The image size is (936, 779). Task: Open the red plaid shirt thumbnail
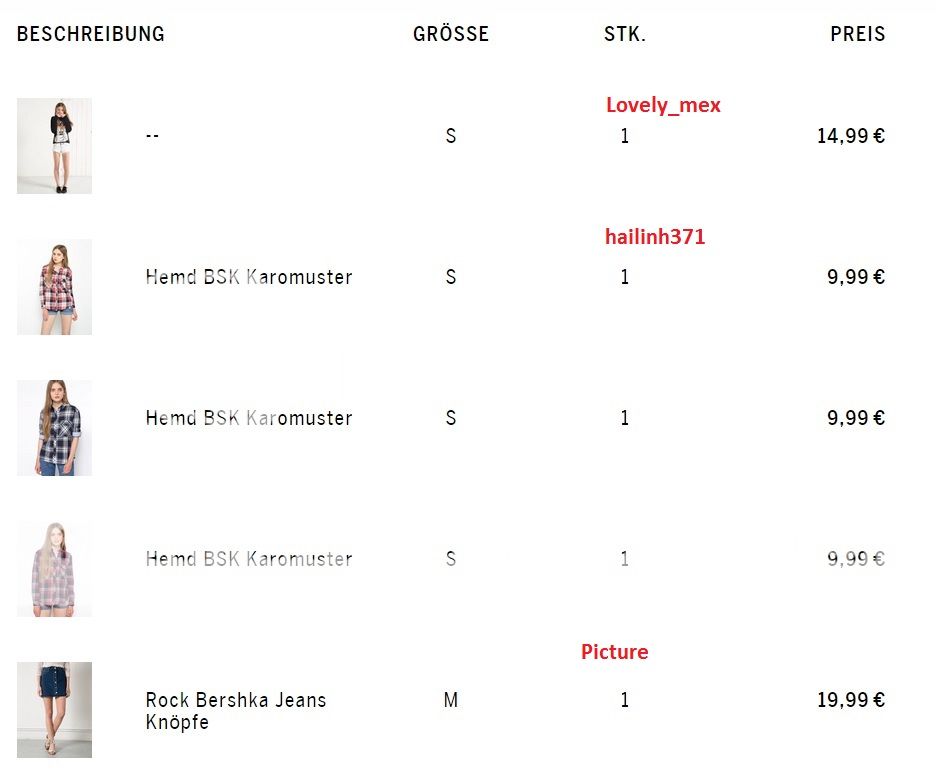[x=54, y=287]
